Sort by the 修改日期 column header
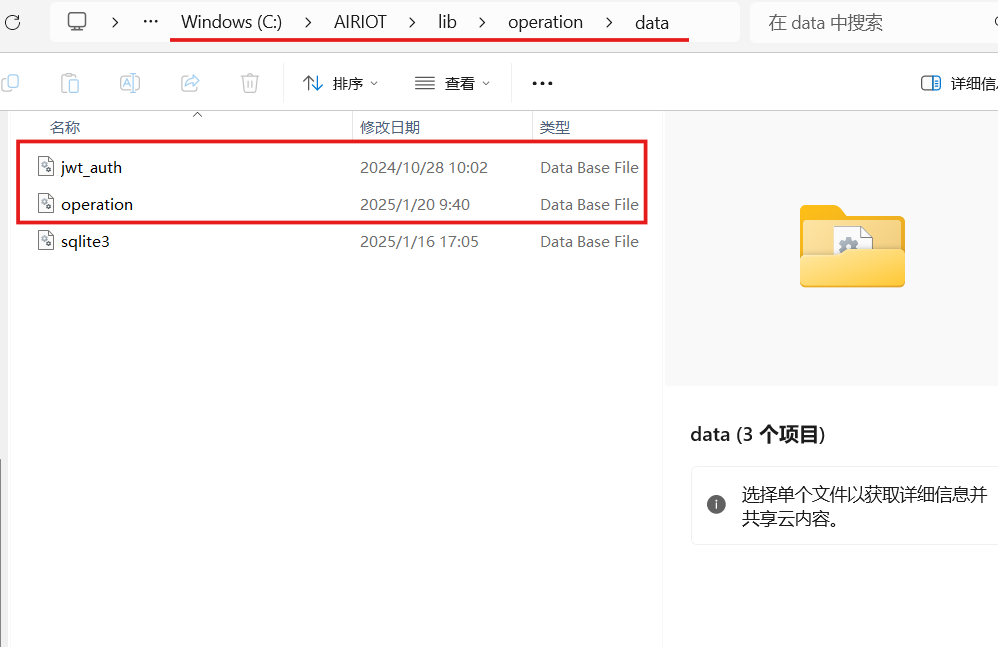Viewport: 998px width, 647px height. coord(390,127)
